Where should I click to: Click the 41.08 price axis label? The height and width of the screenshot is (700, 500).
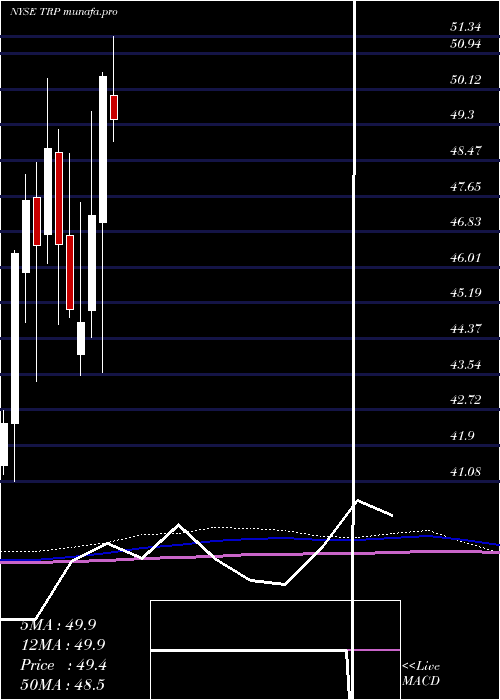pyautogui.click(x=466, y=471)
